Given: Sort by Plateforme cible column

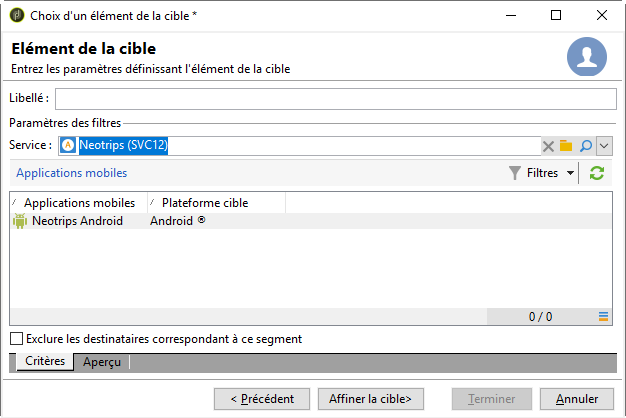Looking at the screenshot, I should pos(216,203).
